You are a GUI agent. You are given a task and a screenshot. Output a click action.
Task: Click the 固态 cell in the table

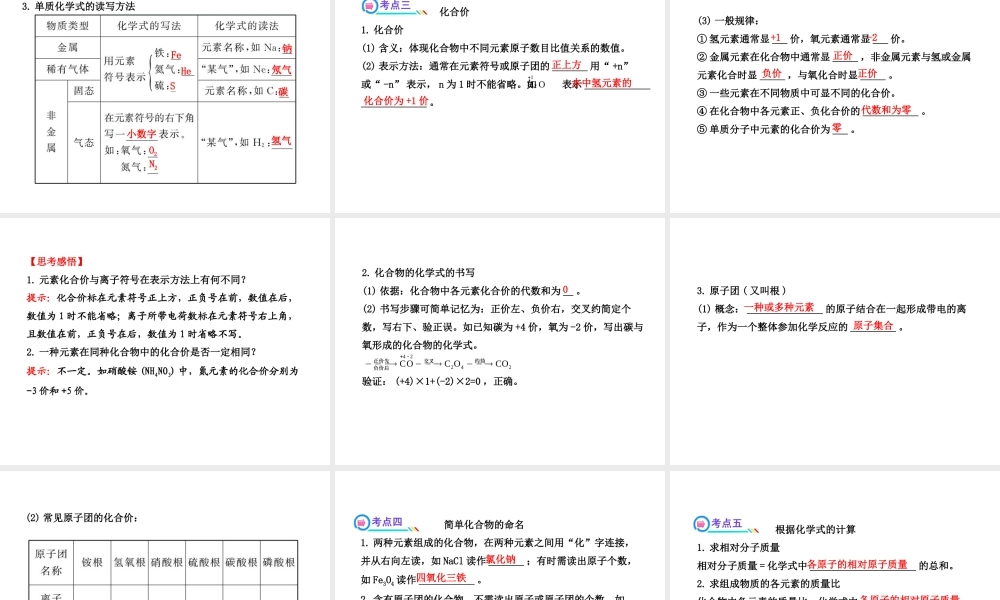[84, 91]
